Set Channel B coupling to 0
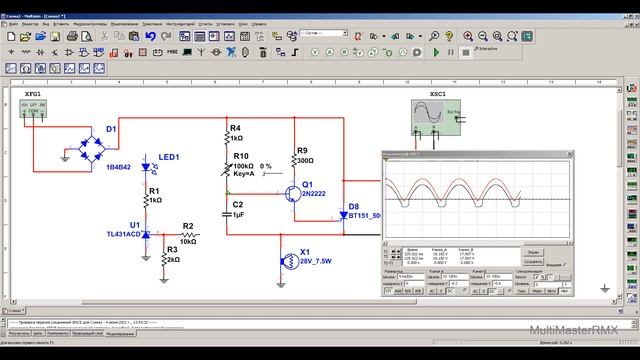The image size is (640, 360). pos(484,291)
